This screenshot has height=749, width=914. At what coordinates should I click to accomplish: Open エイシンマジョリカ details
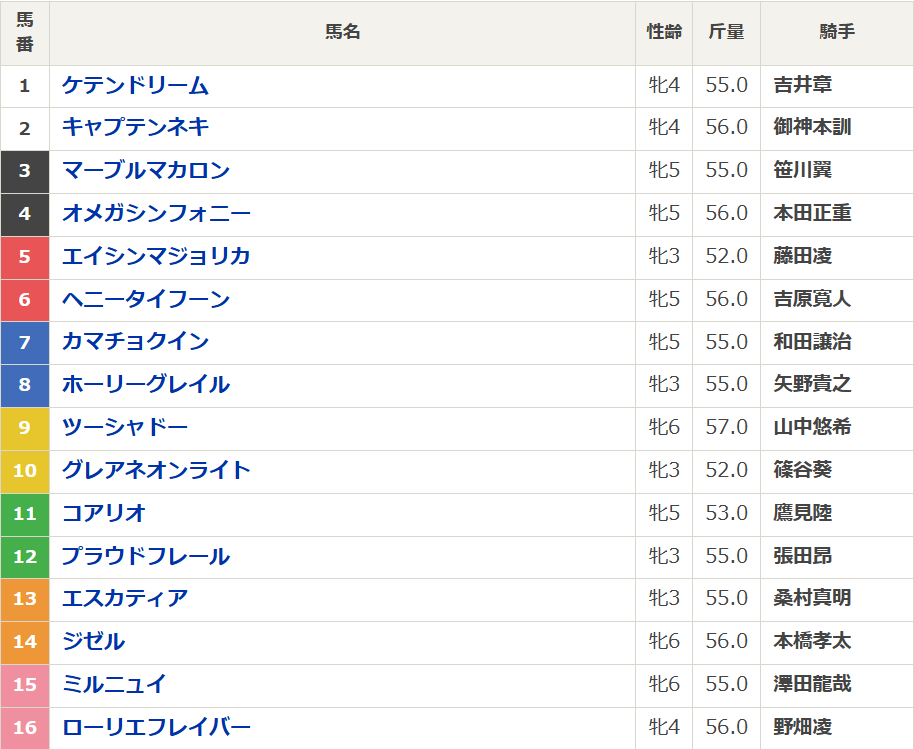tap(156, 256)
